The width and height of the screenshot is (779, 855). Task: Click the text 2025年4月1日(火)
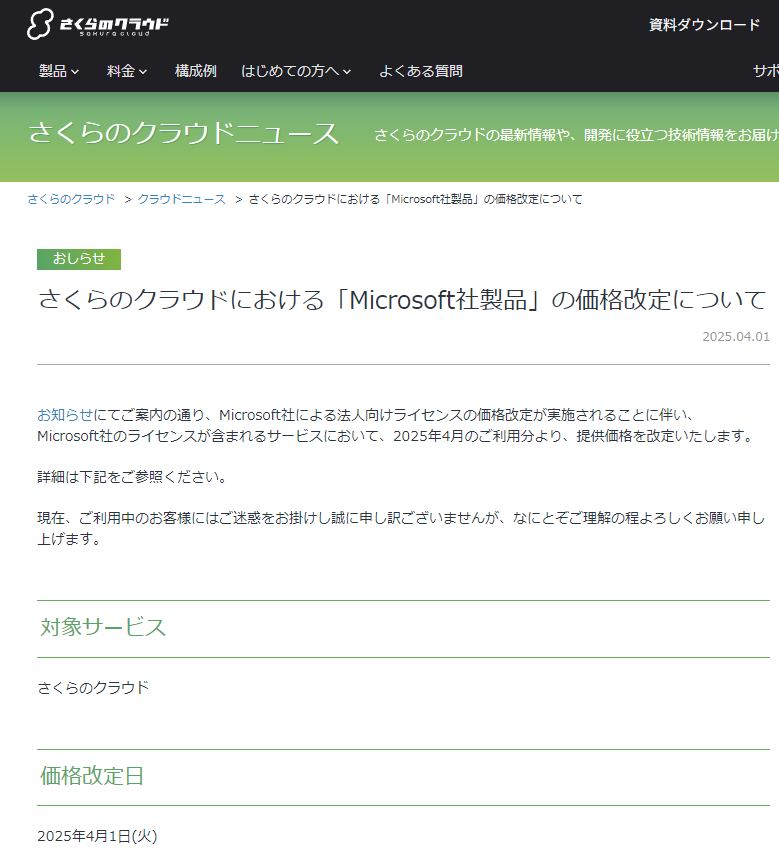click(x=97, y=836)
